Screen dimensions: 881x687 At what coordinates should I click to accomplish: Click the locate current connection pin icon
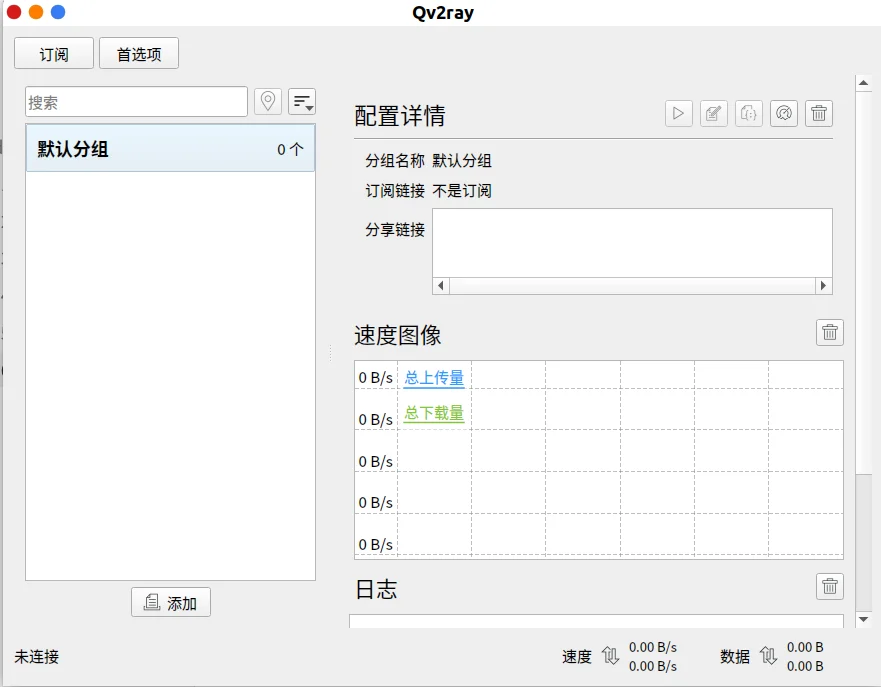[268, 102]
